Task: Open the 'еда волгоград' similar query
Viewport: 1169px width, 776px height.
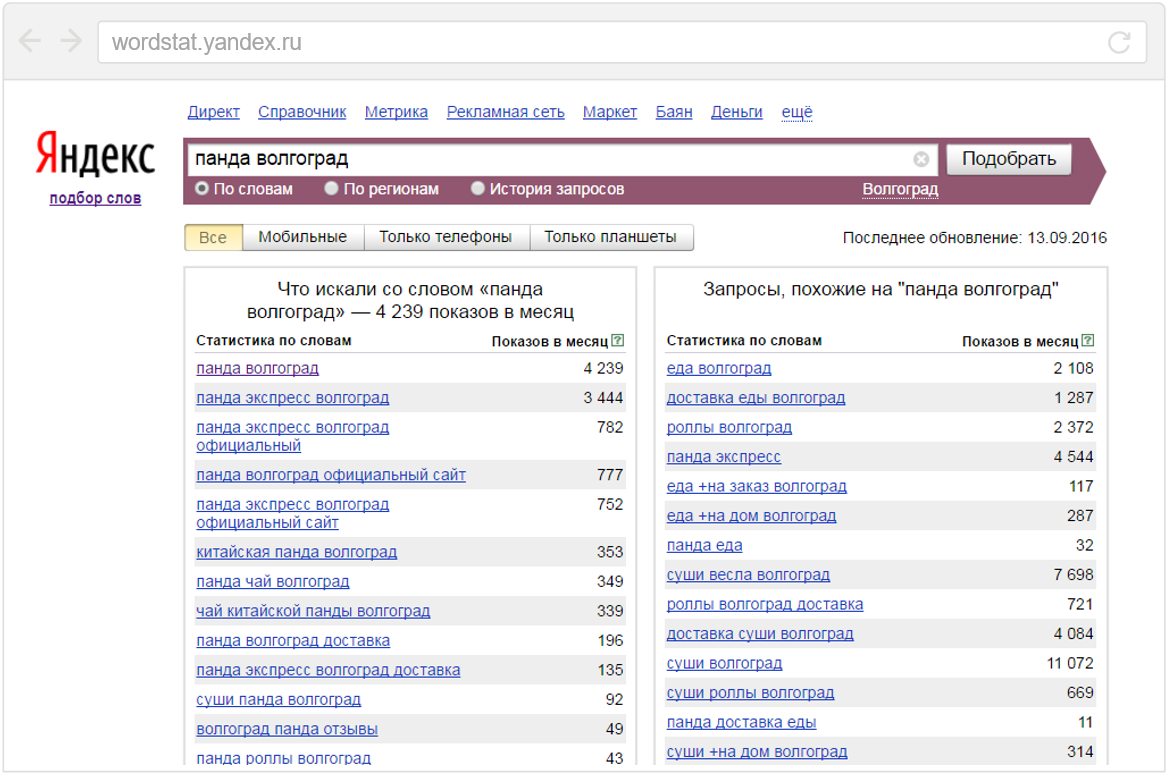Action: pos(719,368)
